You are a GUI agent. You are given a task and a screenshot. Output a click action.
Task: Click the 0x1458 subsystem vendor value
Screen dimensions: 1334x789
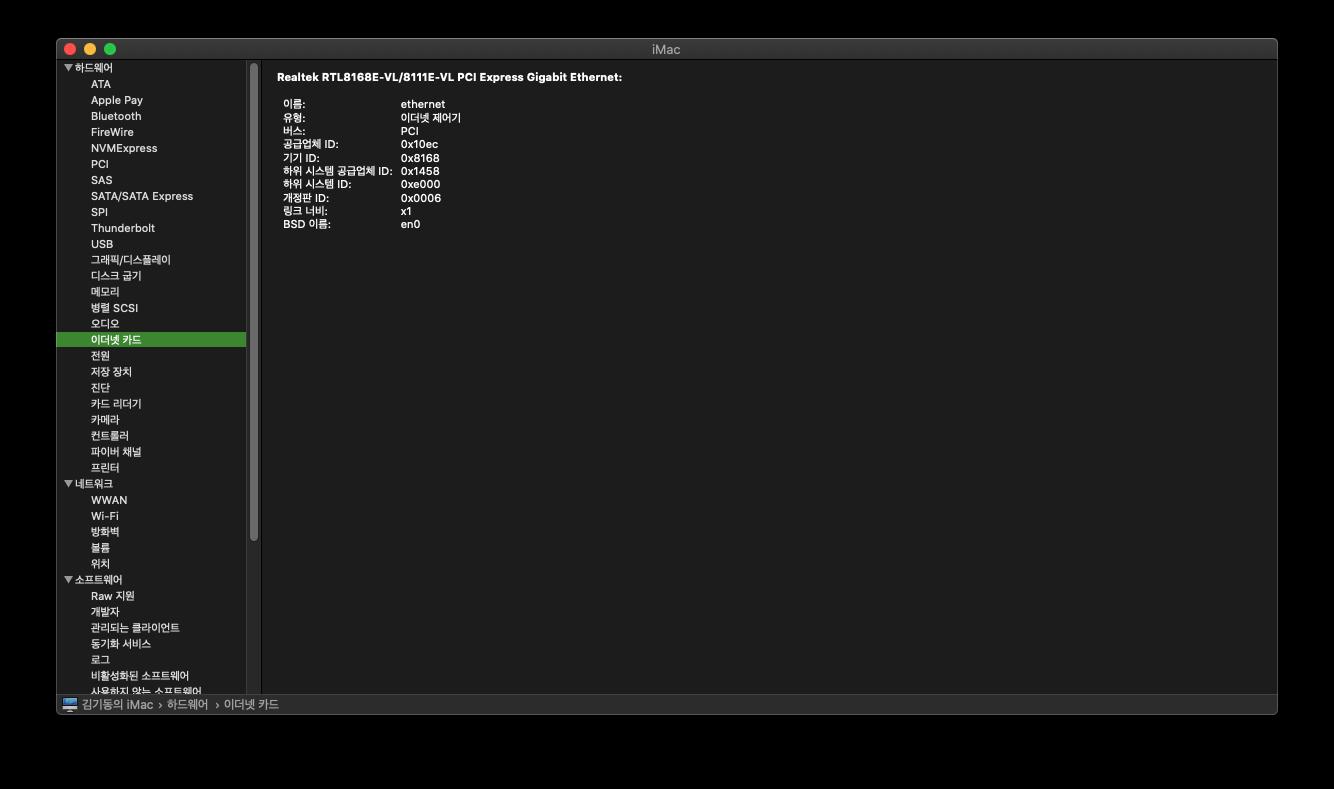pos(420,171)
